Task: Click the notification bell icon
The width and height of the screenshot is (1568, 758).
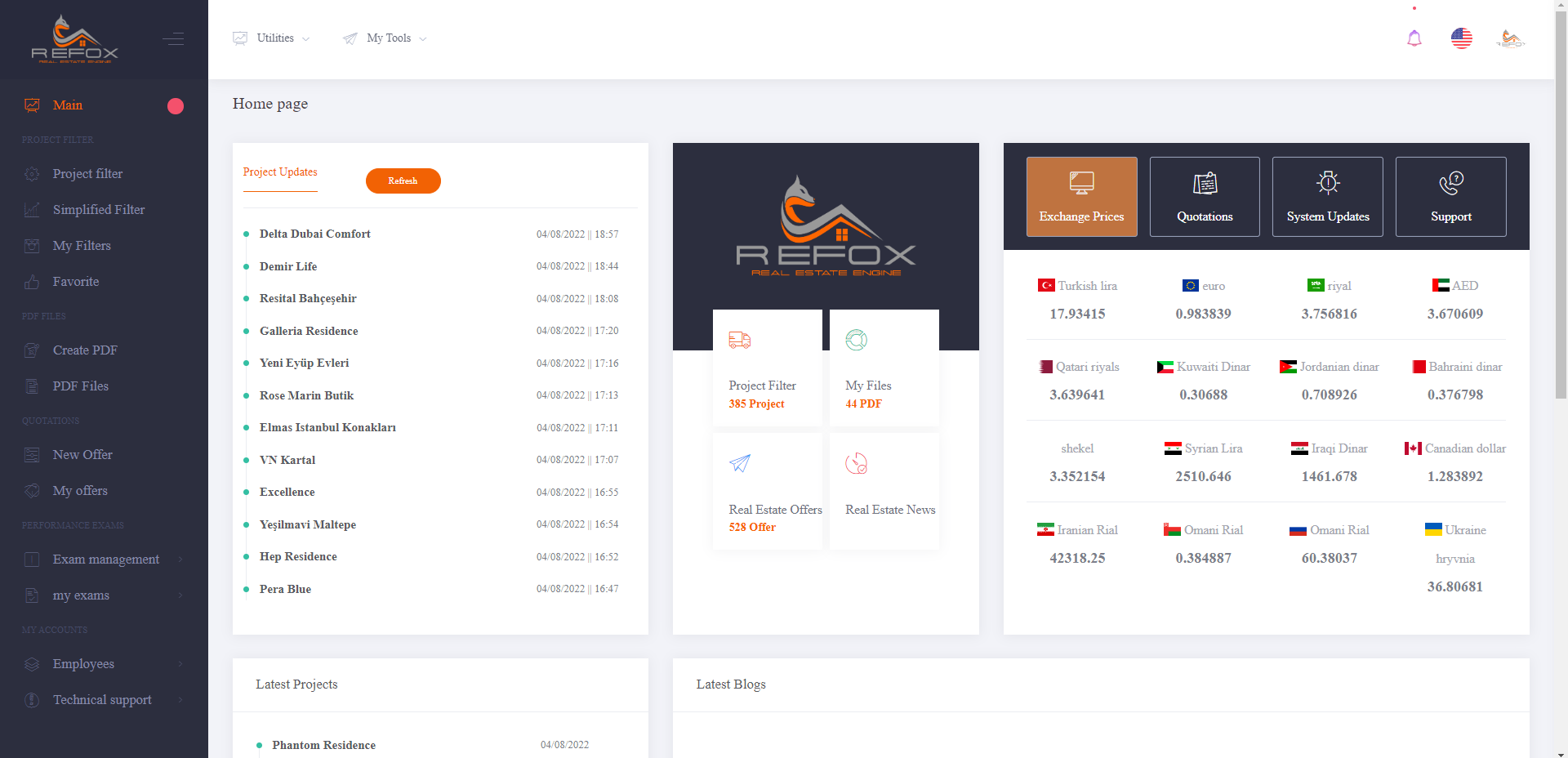Action: (x=1415, y=38)
